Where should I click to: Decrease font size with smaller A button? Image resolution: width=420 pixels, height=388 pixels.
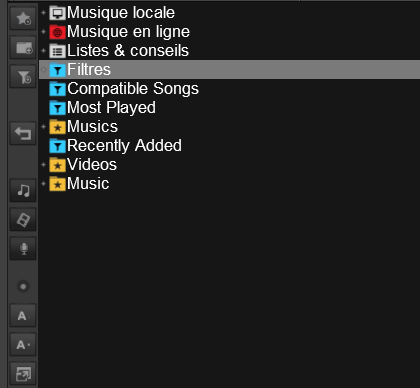coord(23,315)
